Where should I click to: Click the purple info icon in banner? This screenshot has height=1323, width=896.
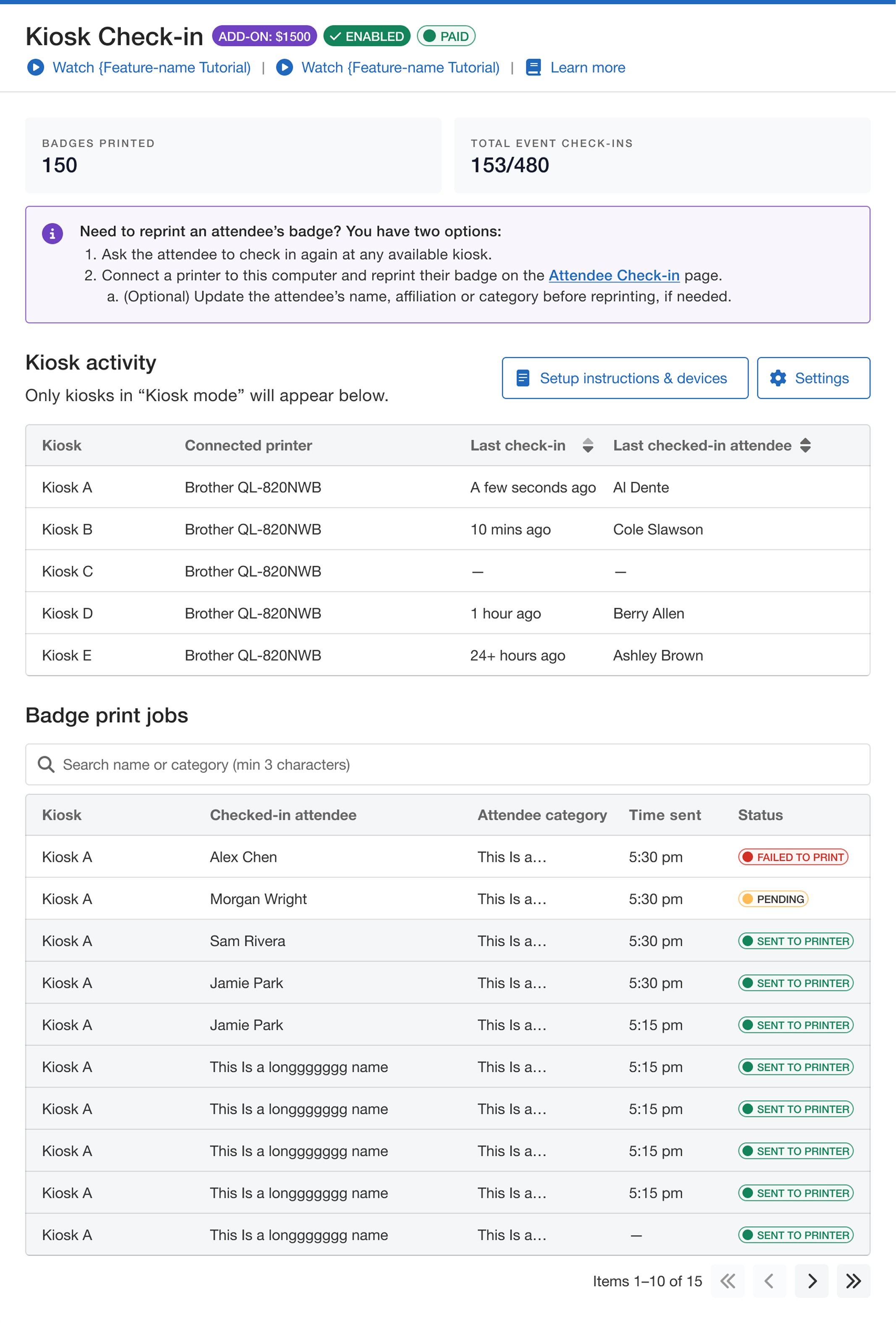point(53,233)
